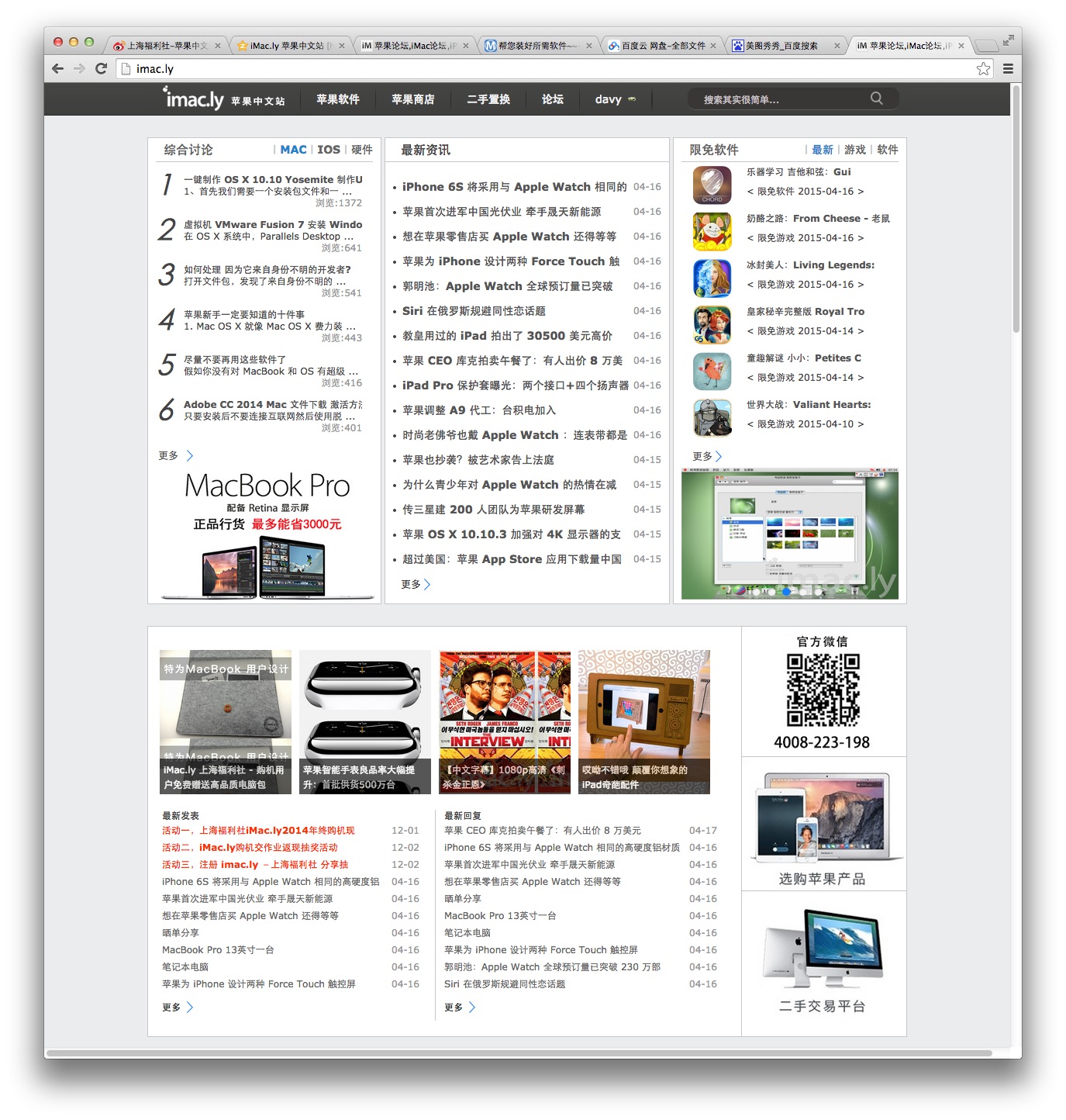Open the iPad Pro 保护套曝光 headline
The width and height of the screenshot is (1066, 1120).
[516, 385]
